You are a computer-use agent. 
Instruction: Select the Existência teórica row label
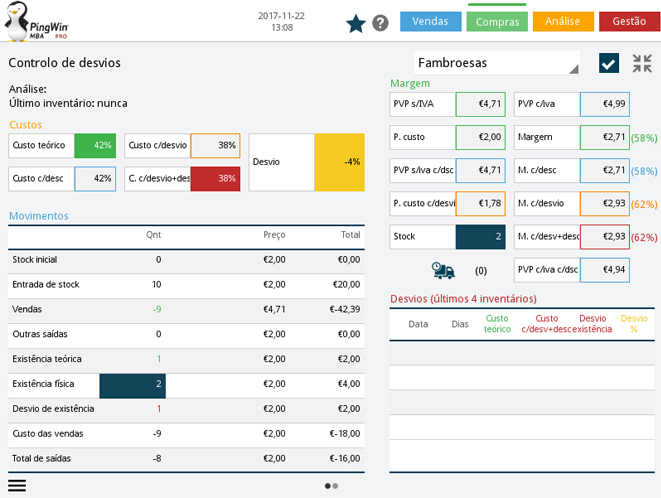(47, 359)
